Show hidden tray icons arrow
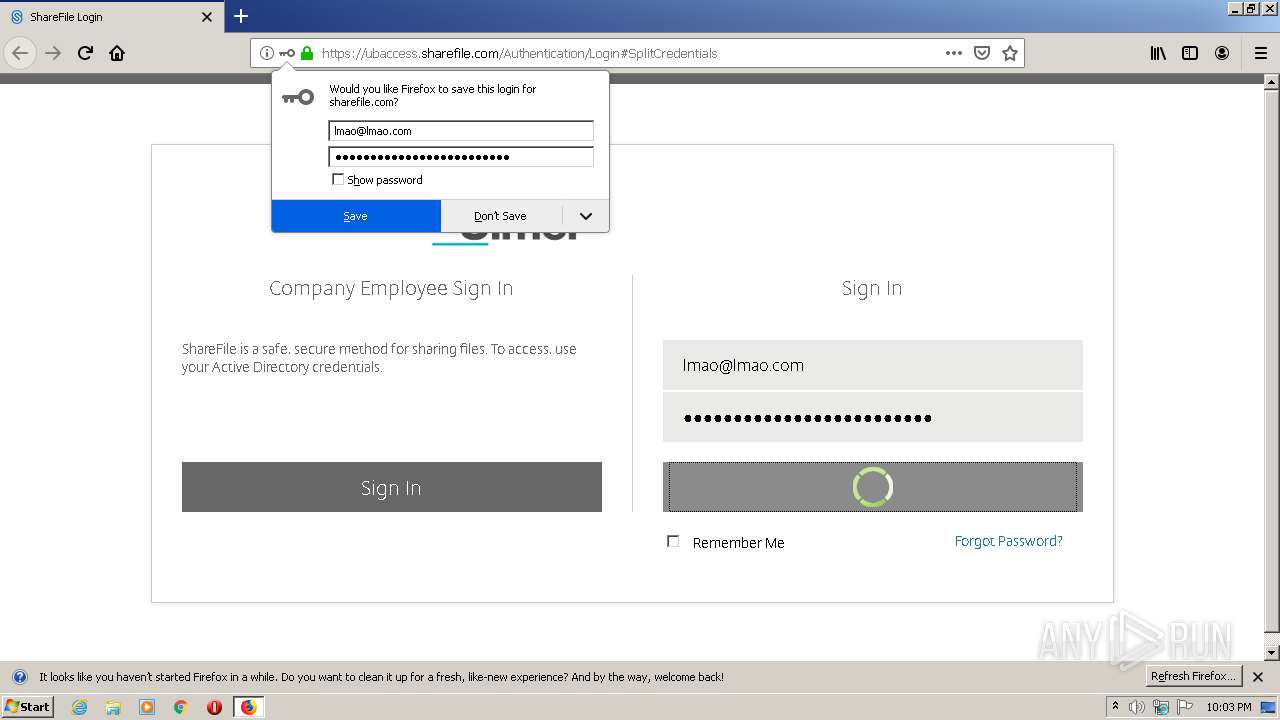 tap(1116, 707)
